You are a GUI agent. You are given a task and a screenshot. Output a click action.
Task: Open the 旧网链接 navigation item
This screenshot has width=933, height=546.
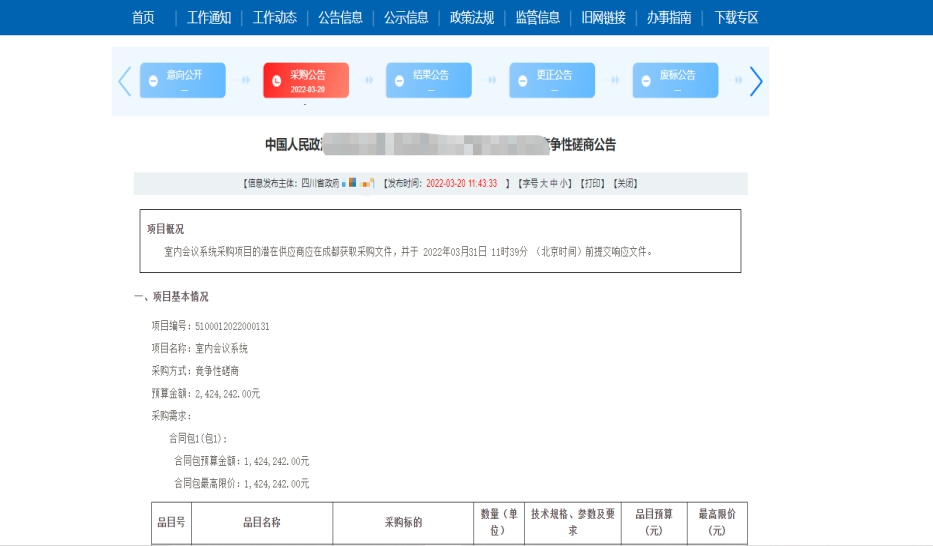pyautogui.click(x=604, y=17)
